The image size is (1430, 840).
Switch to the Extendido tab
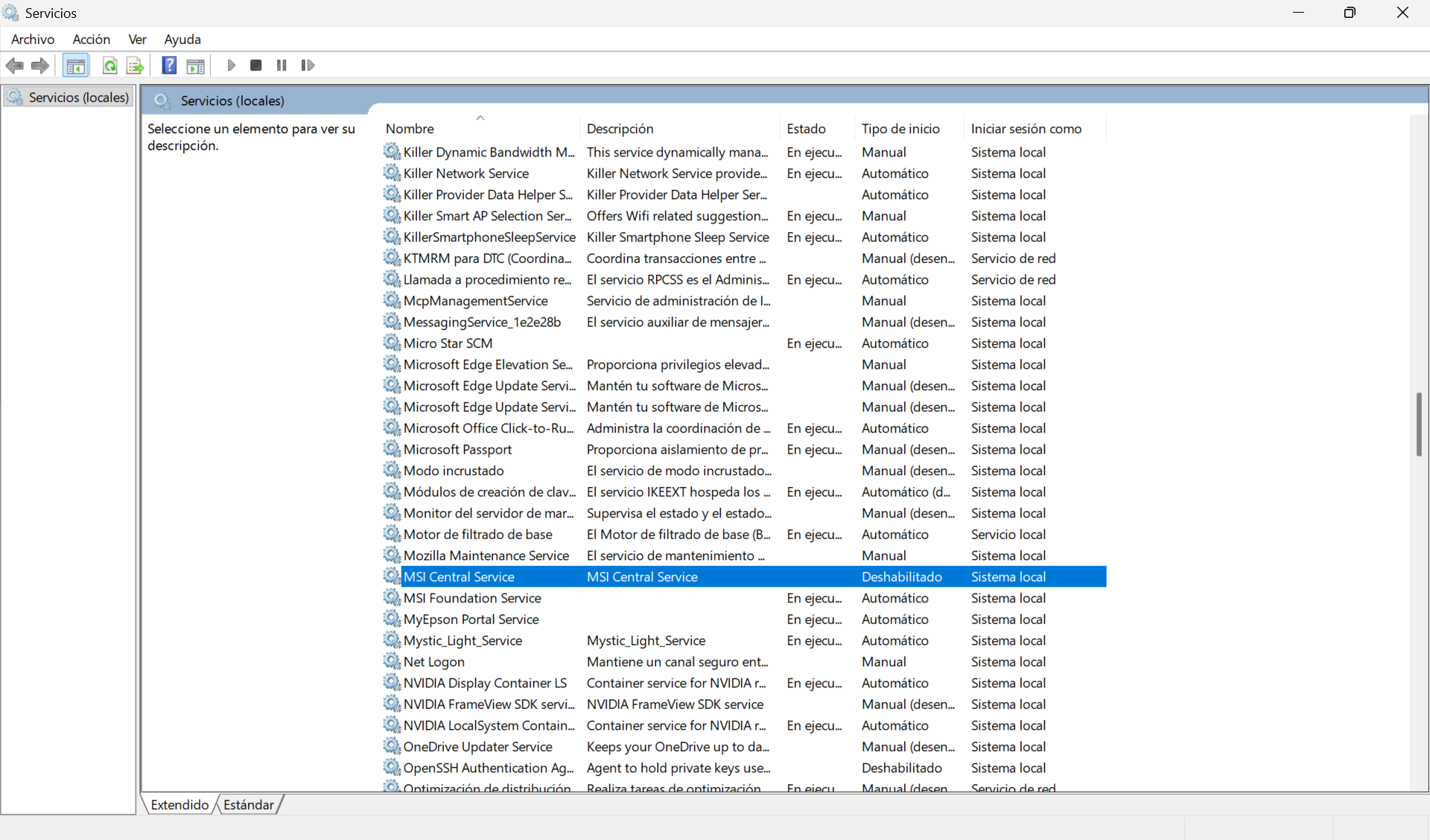coord(179,805)
